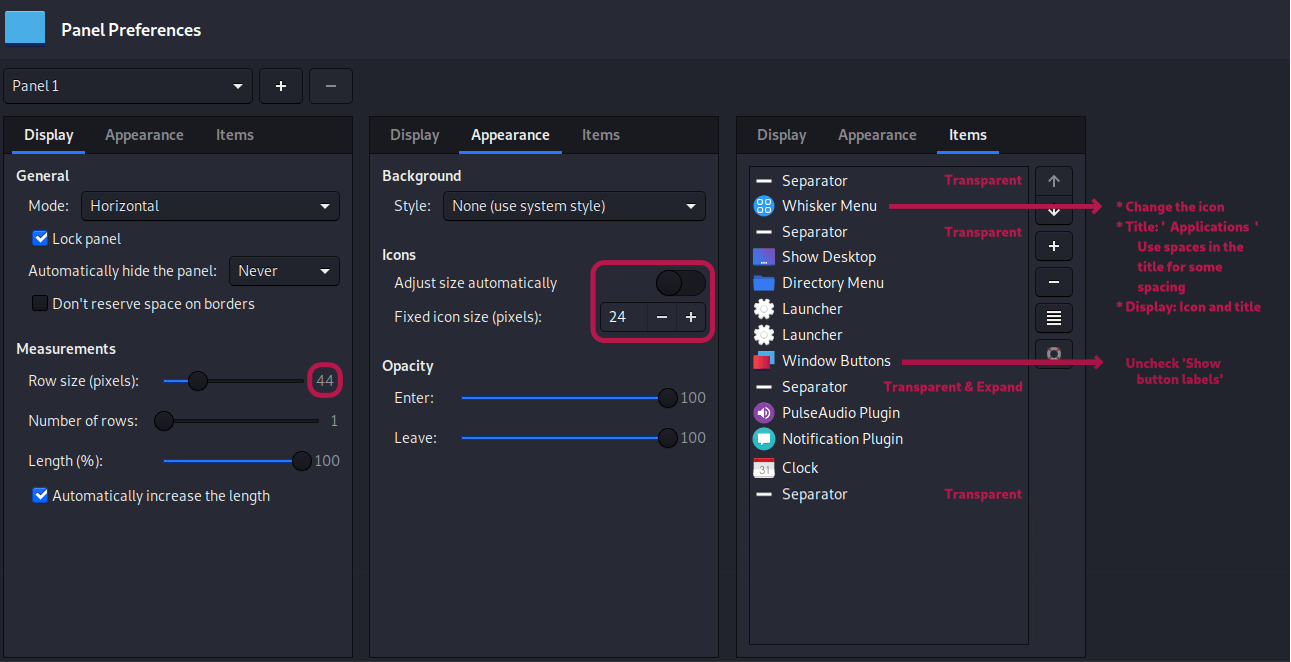Open the Background Style dropdown

tap(574, 206)
